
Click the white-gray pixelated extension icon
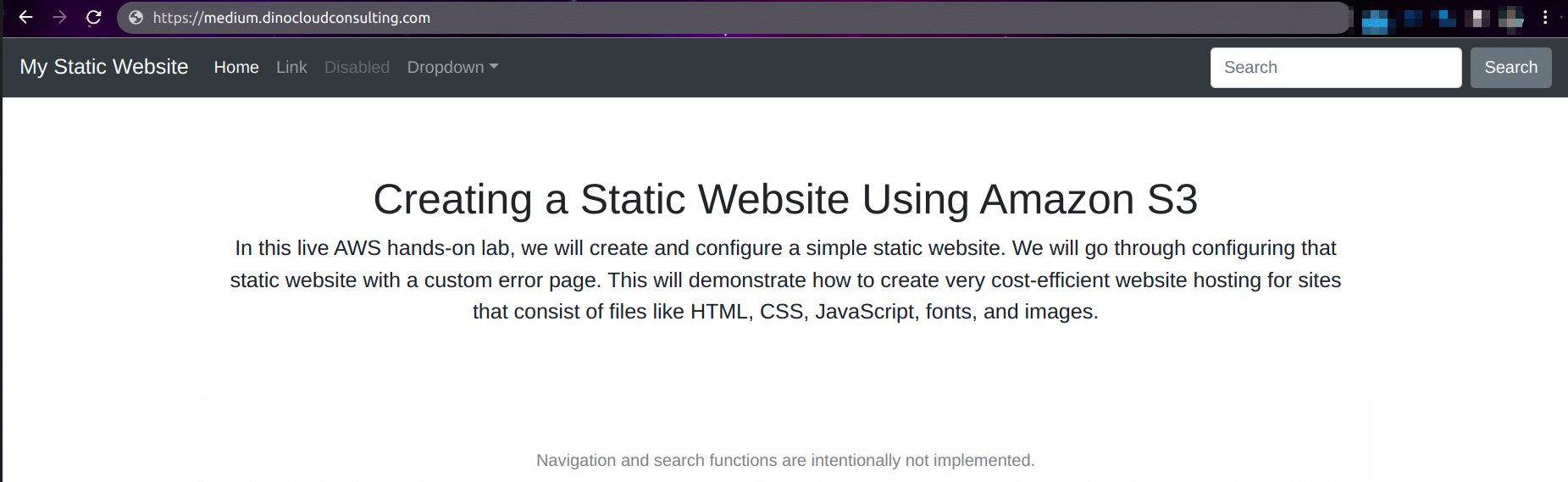coord(1477,18)
